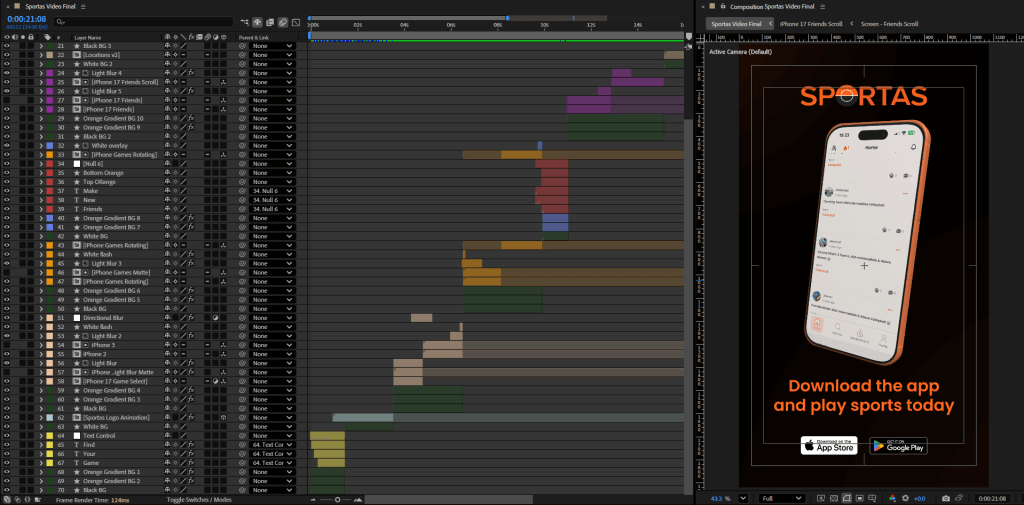Click pick whip icon for Black BG 3
This screenshot has height=505, width=1024.
[x=242, y=46]
